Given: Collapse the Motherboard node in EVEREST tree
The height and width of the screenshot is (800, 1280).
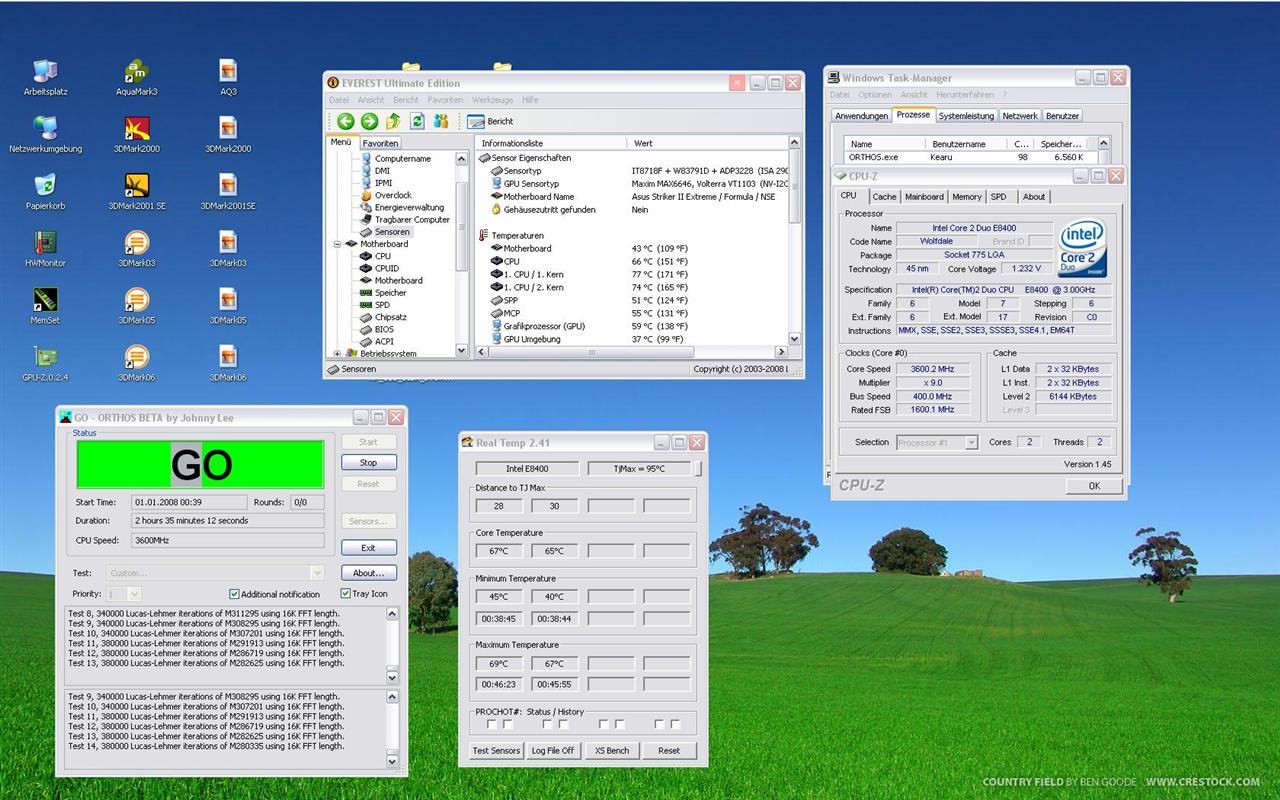Looking at the screenshot, I should point(338,244).
